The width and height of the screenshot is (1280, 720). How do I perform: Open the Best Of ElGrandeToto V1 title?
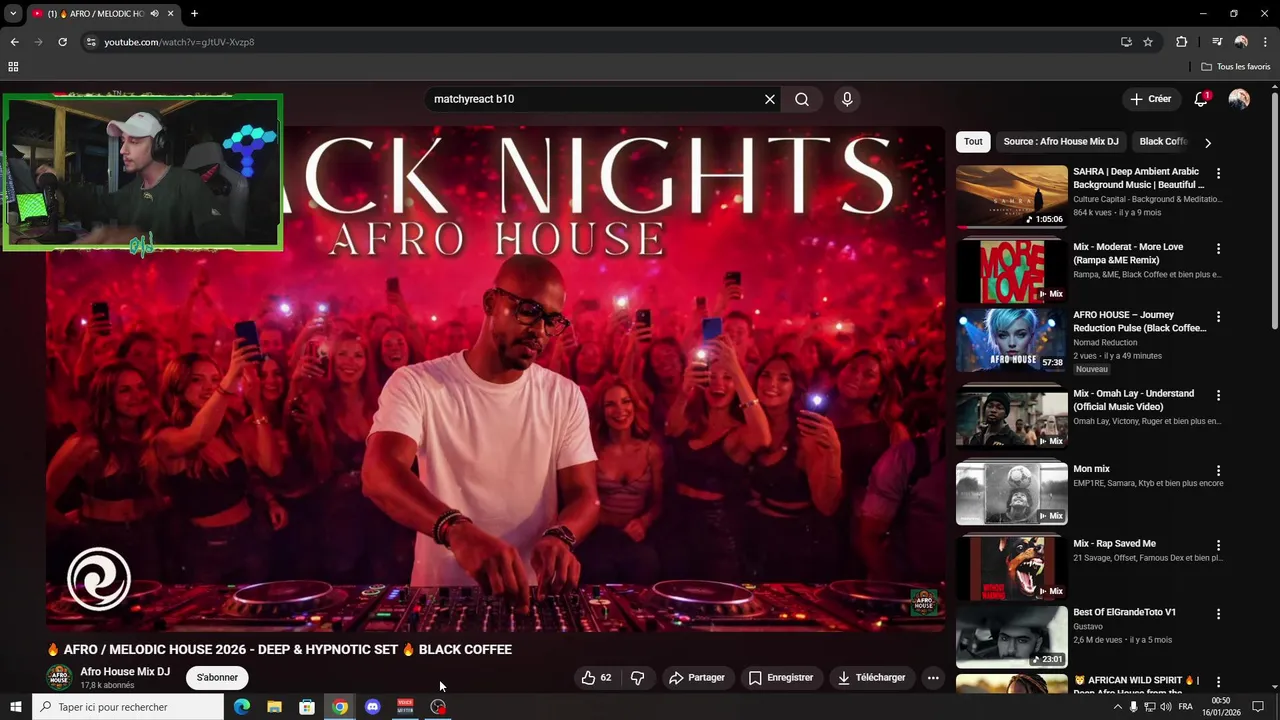pyautogui.click(x=1124, y=612)
